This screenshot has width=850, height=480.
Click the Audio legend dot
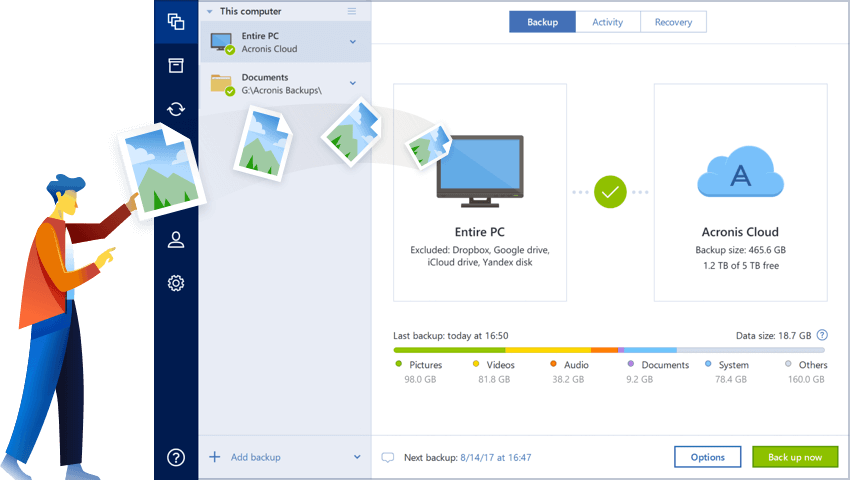[553, 364]
